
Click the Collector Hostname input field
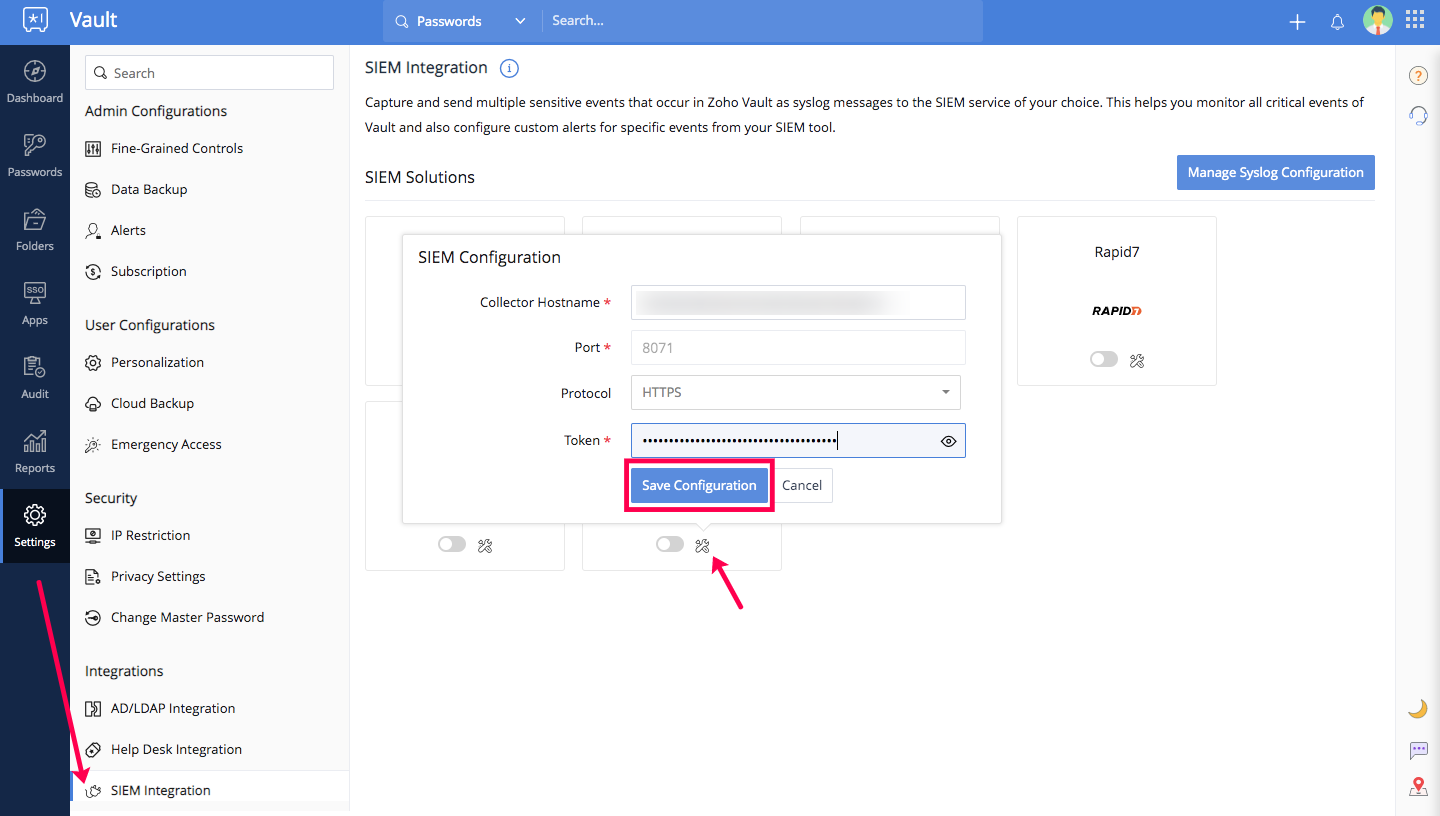click(797, 302)
